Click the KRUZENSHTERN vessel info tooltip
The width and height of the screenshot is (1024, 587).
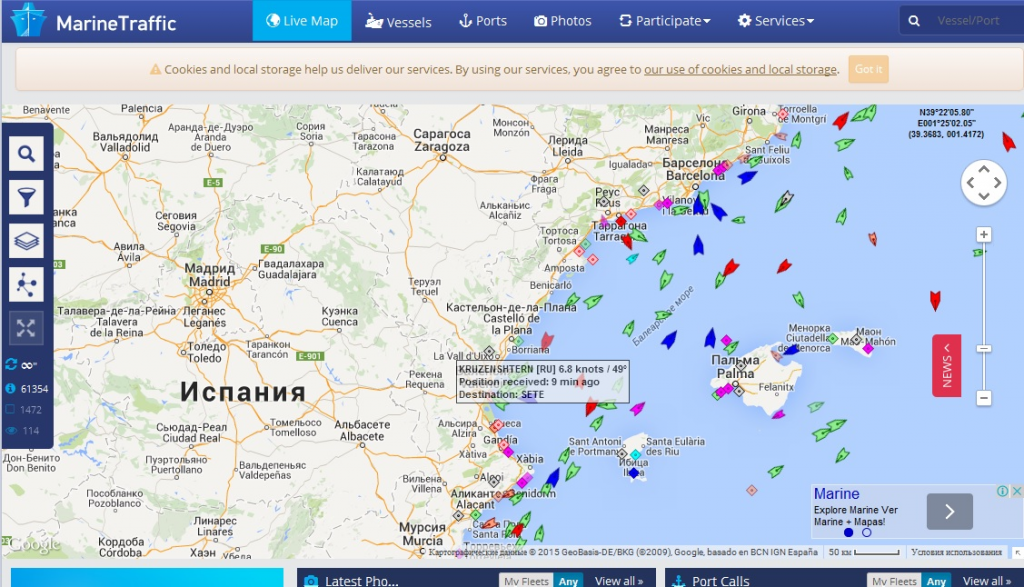tap(542, 381)
